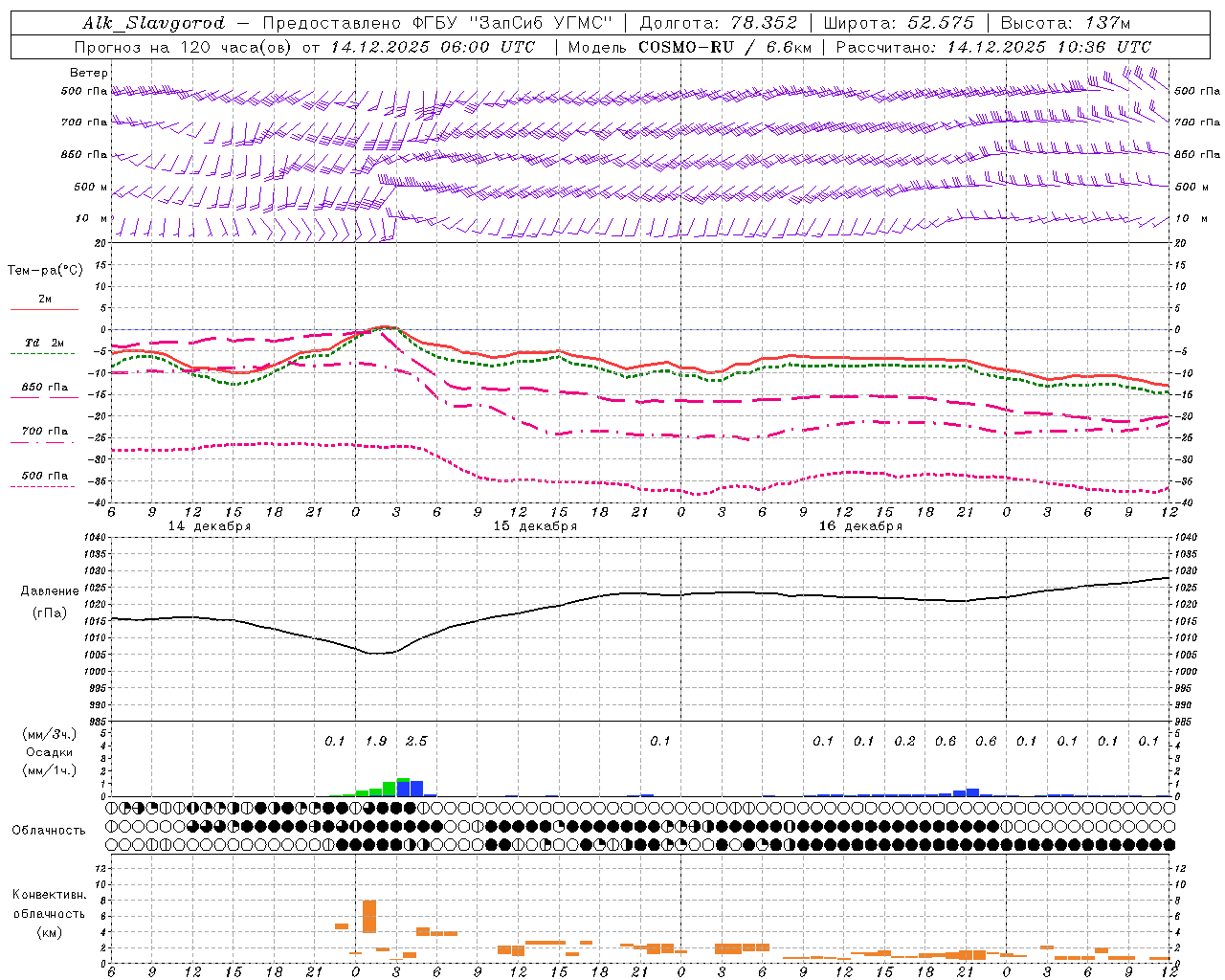1225x980 pixels.
Task: Click the '(мм/1ч.)' precipitation unit label
Action: point(51,770)
